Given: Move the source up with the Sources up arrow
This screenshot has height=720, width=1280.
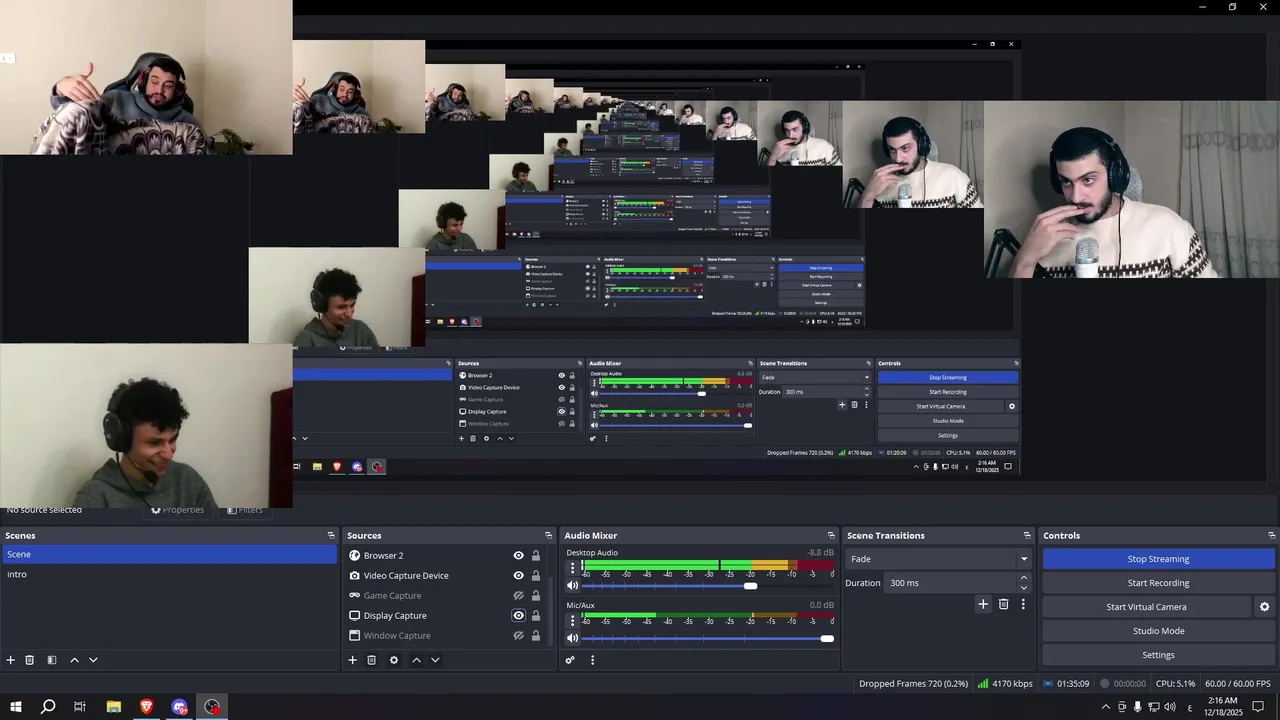Looking at the screenshot, I should [x=416, y=660].
